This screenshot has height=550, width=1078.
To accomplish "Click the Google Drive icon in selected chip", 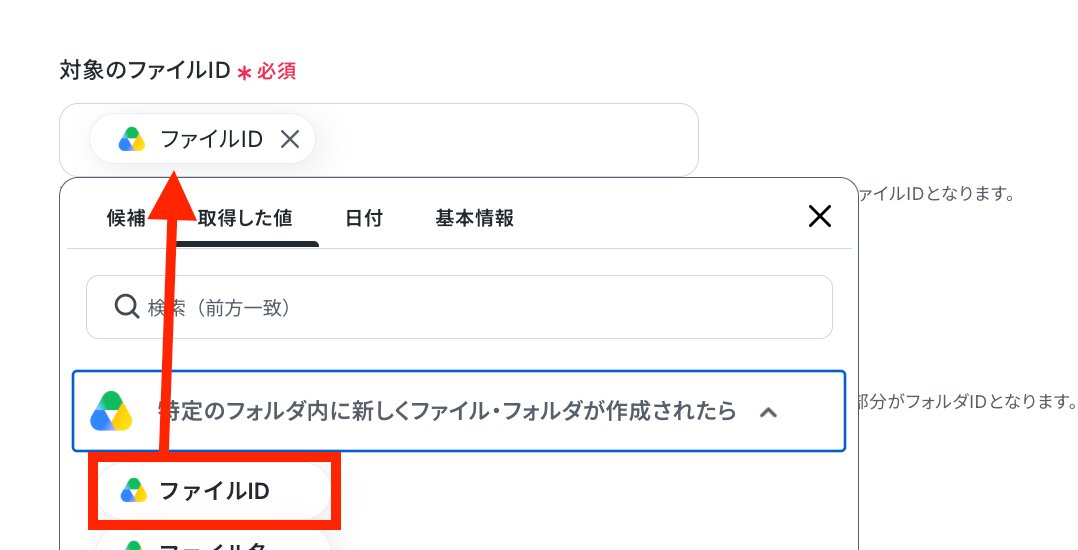I will pyautogui.click(x=132, y=140).
